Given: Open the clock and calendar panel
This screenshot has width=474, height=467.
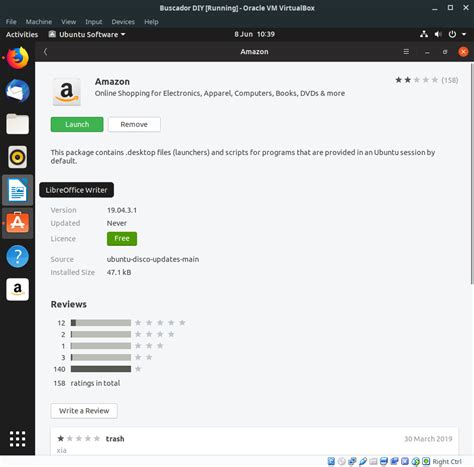Looking at the screenshot, I should coord(254,34).
